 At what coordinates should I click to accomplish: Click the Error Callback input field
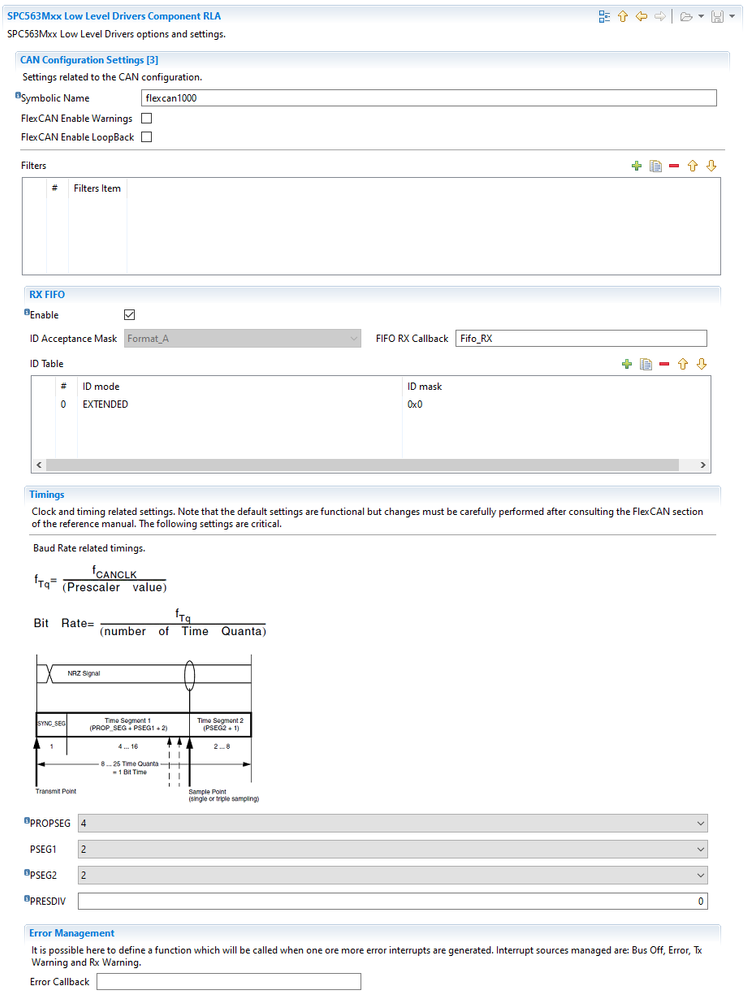[x=229, y=981]
